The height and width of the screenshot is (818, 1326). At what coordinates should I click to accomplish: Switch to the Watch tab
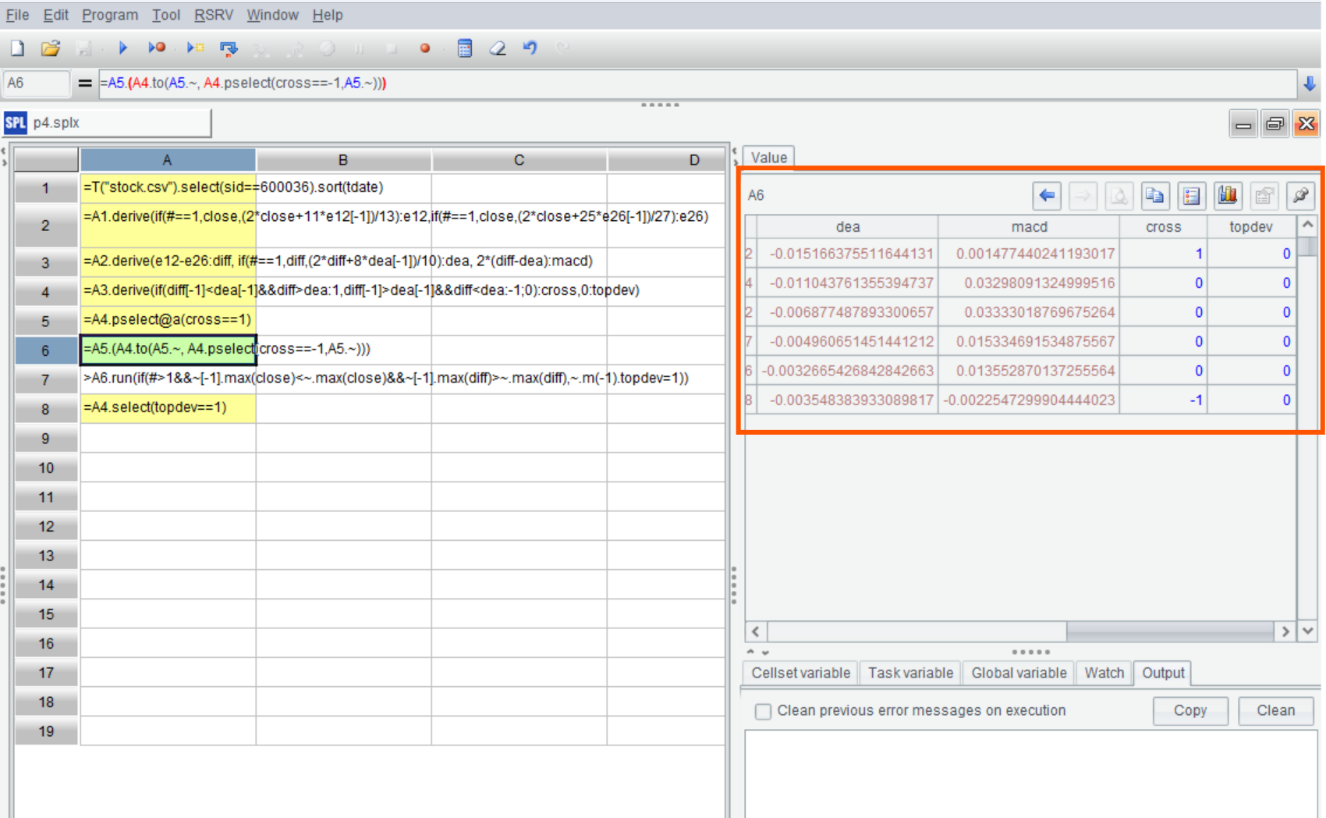[1104, 673]
